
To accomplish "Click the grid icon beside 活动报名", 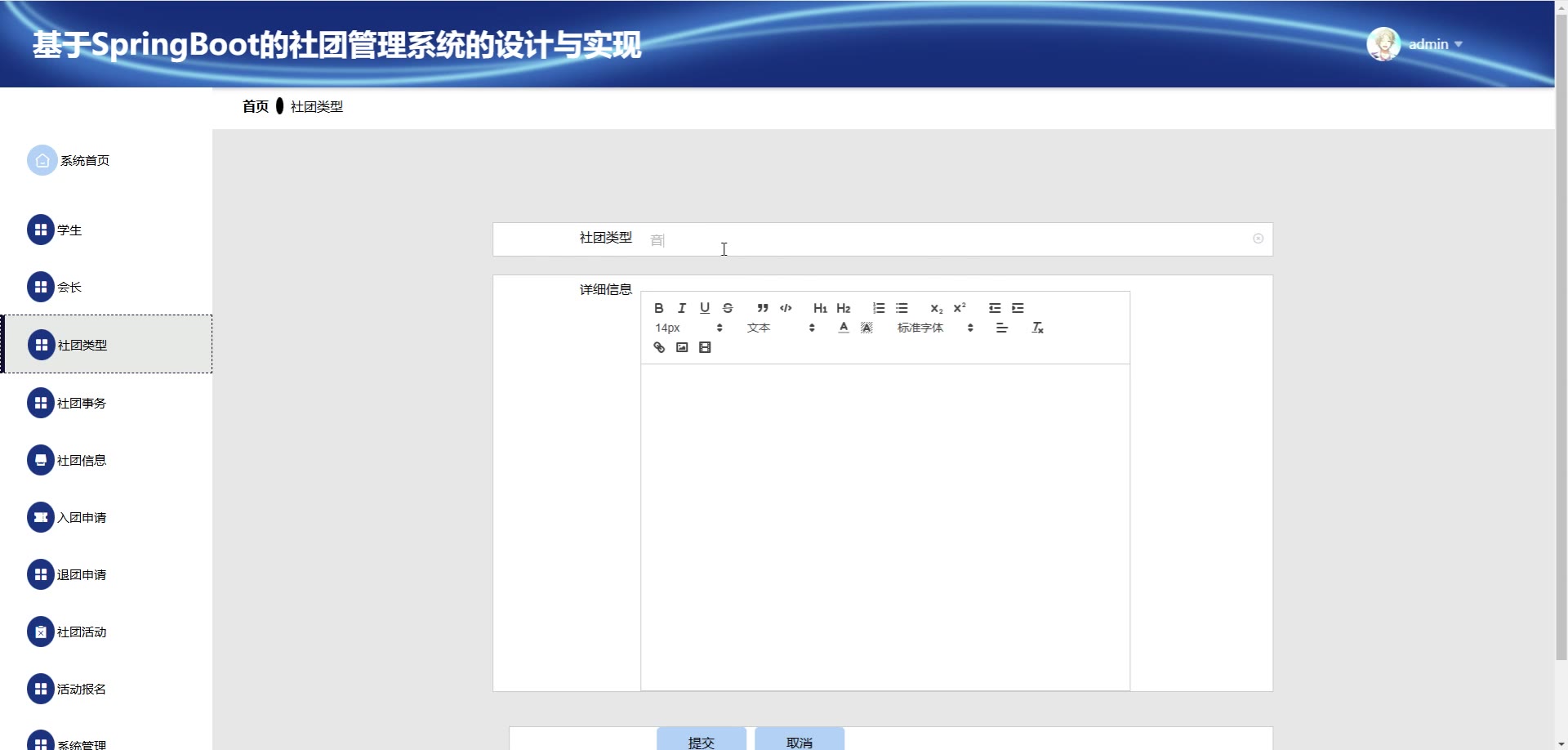I will [41, 688].
